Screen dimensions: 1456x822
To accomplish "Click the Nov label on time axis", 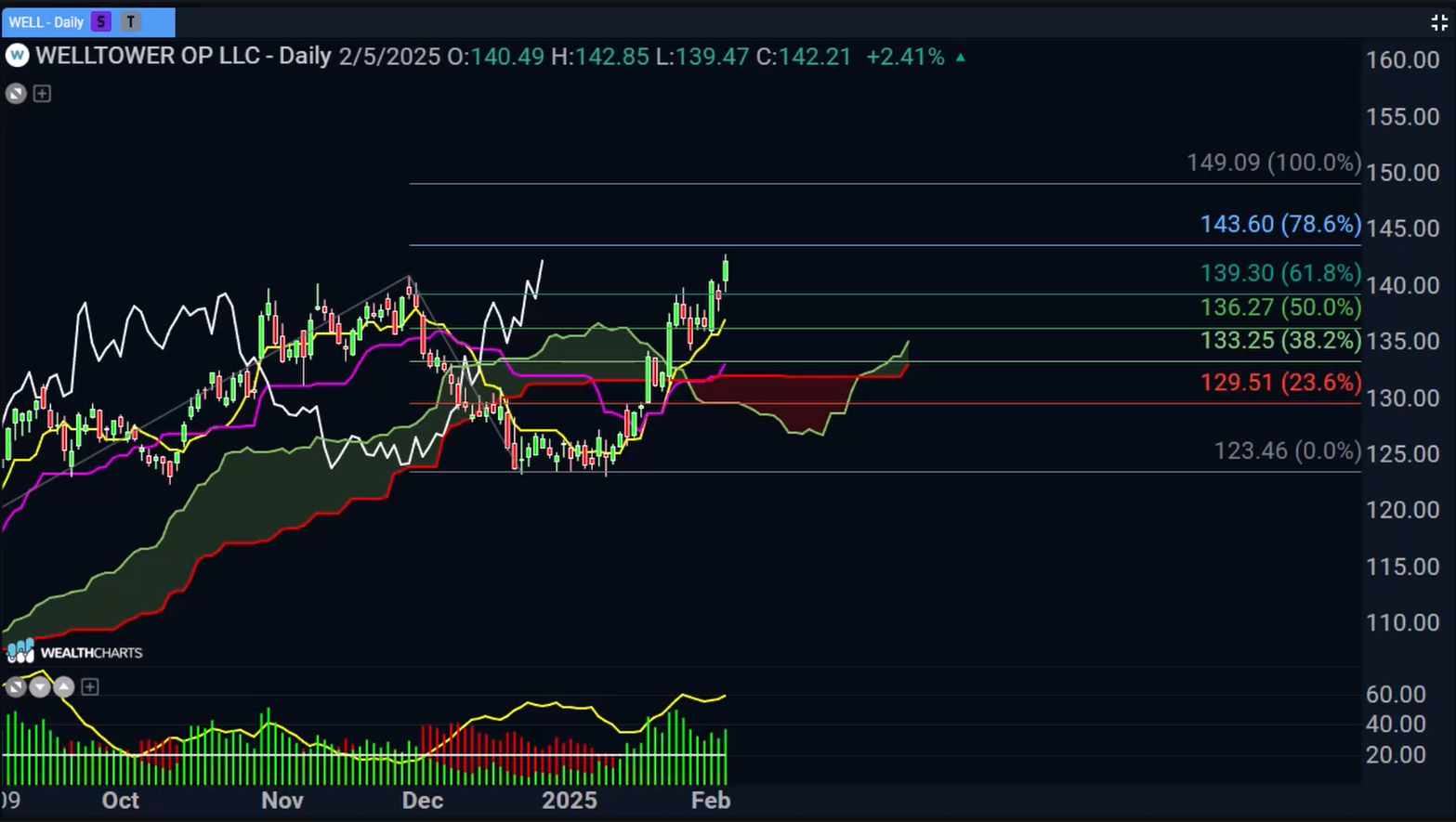I will 282,801.
